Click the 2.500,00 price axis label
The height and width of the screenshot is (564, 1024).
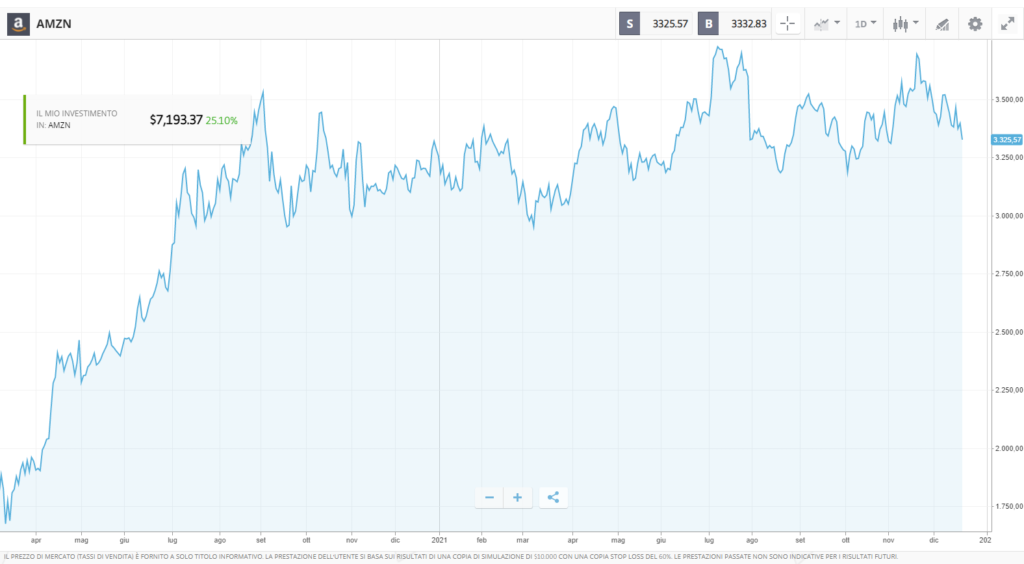point(1008,332)
